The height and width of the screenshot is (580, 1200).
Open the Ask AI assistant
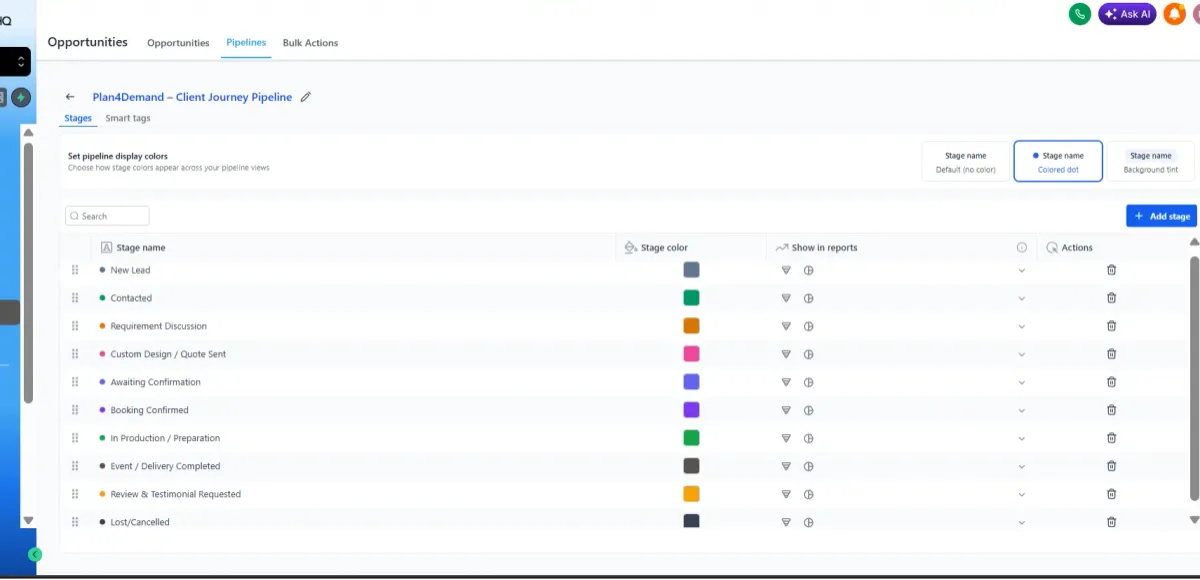point(1127,14)
